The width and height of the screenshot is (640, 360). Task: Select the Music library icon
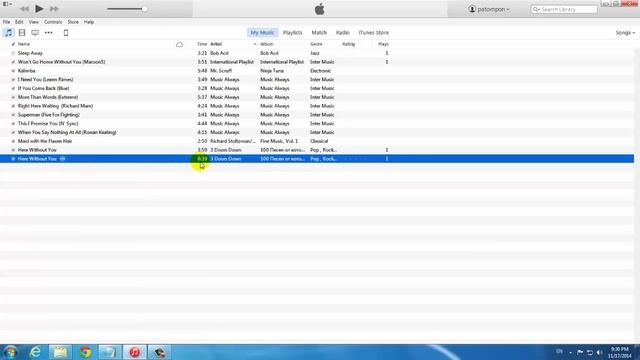coord(8,33)
